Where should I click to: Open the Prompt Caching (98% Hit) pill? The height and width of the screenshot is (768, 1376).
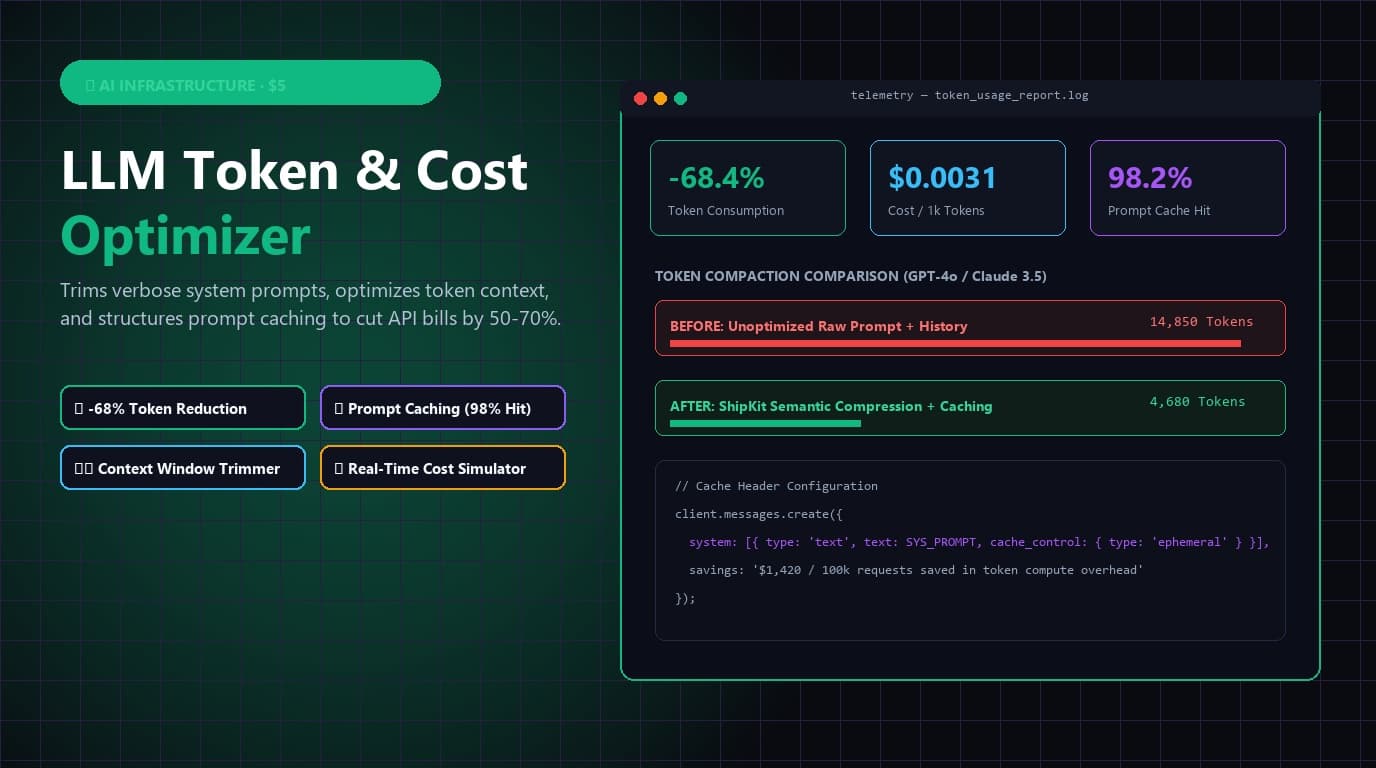(443, 408)
